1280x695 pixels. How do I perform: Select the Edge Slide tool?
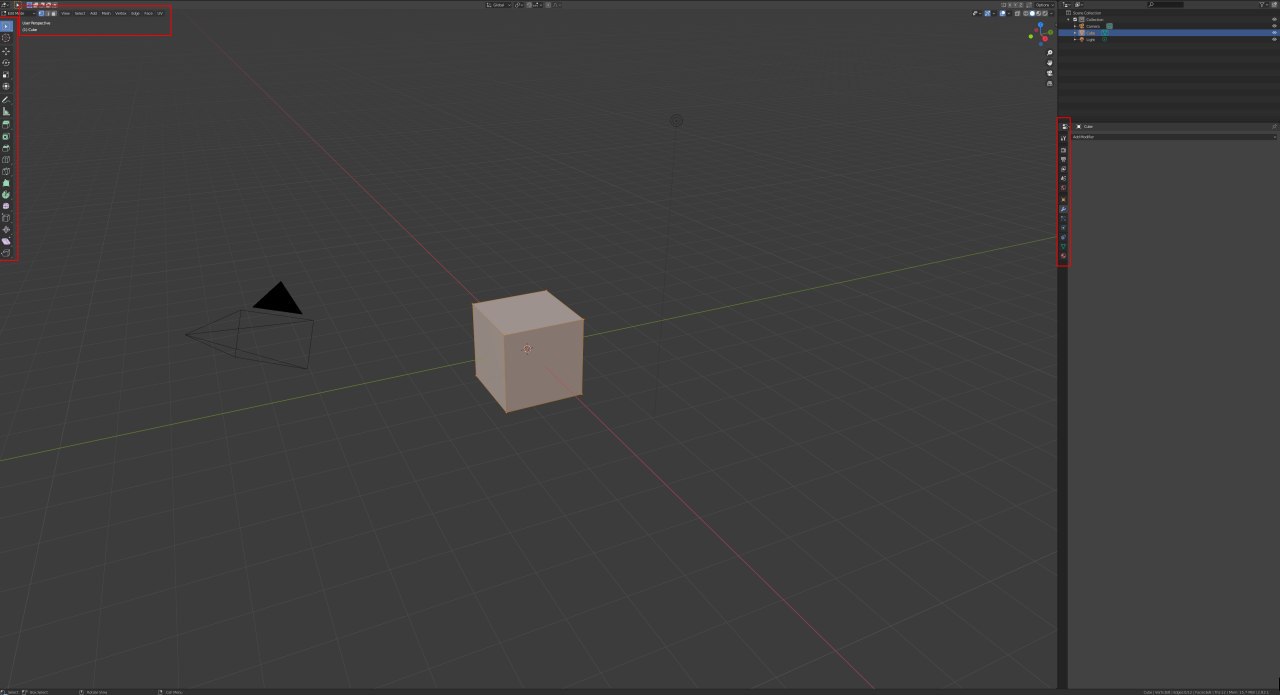(6, 217)
